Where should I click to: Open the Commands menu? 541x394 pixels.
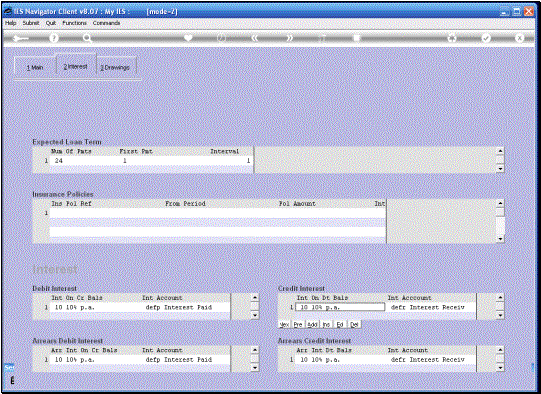click(x=106, y=23)
